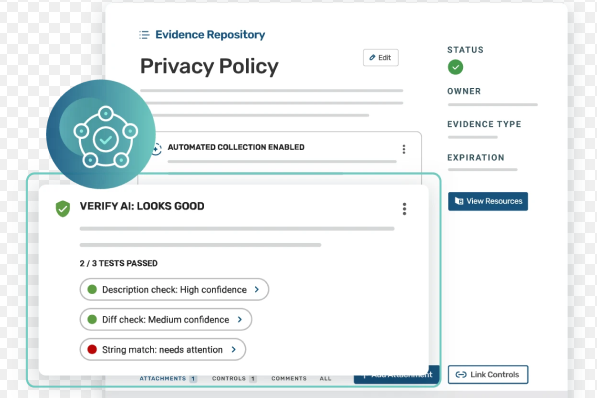597x398 pixels.
Task: Open Diff check: Medium confidence pill
Action: click(x=166, y=320)
